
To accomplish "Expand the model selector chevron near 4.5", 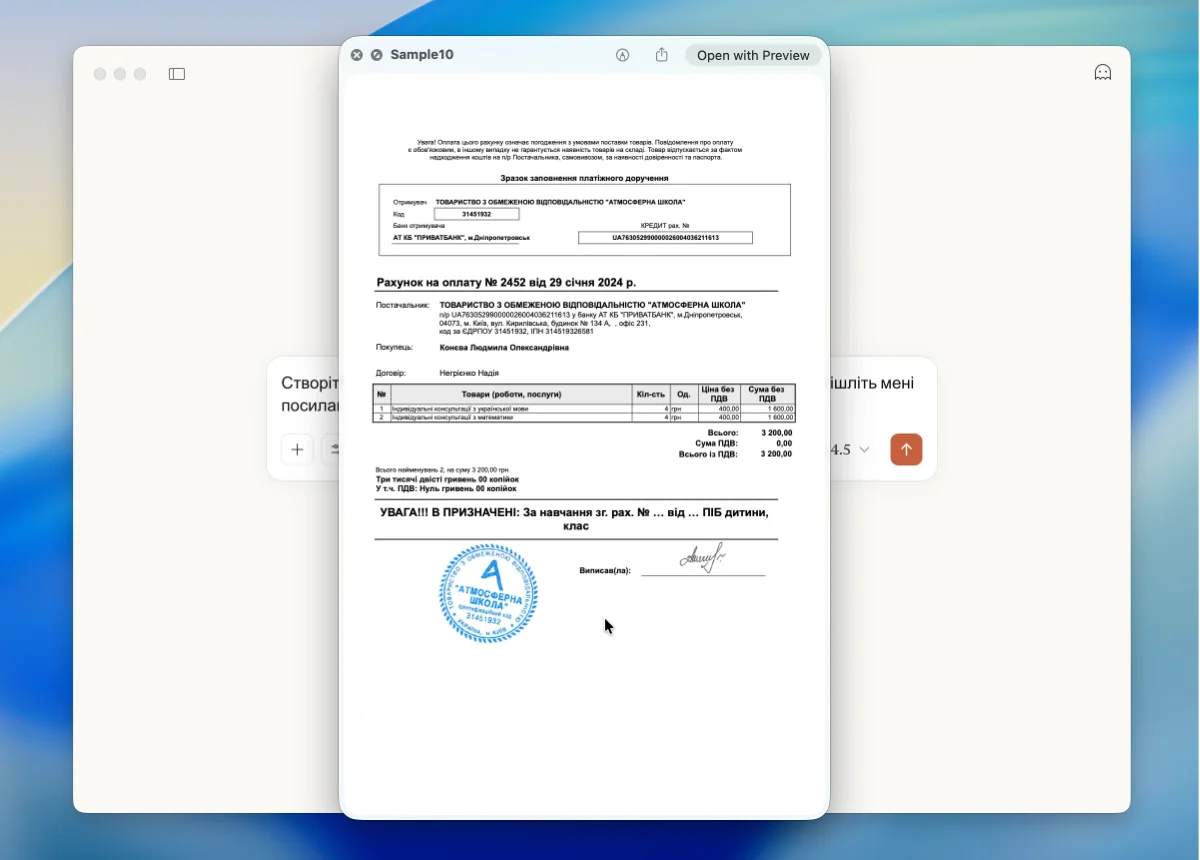I will (865, 450).
